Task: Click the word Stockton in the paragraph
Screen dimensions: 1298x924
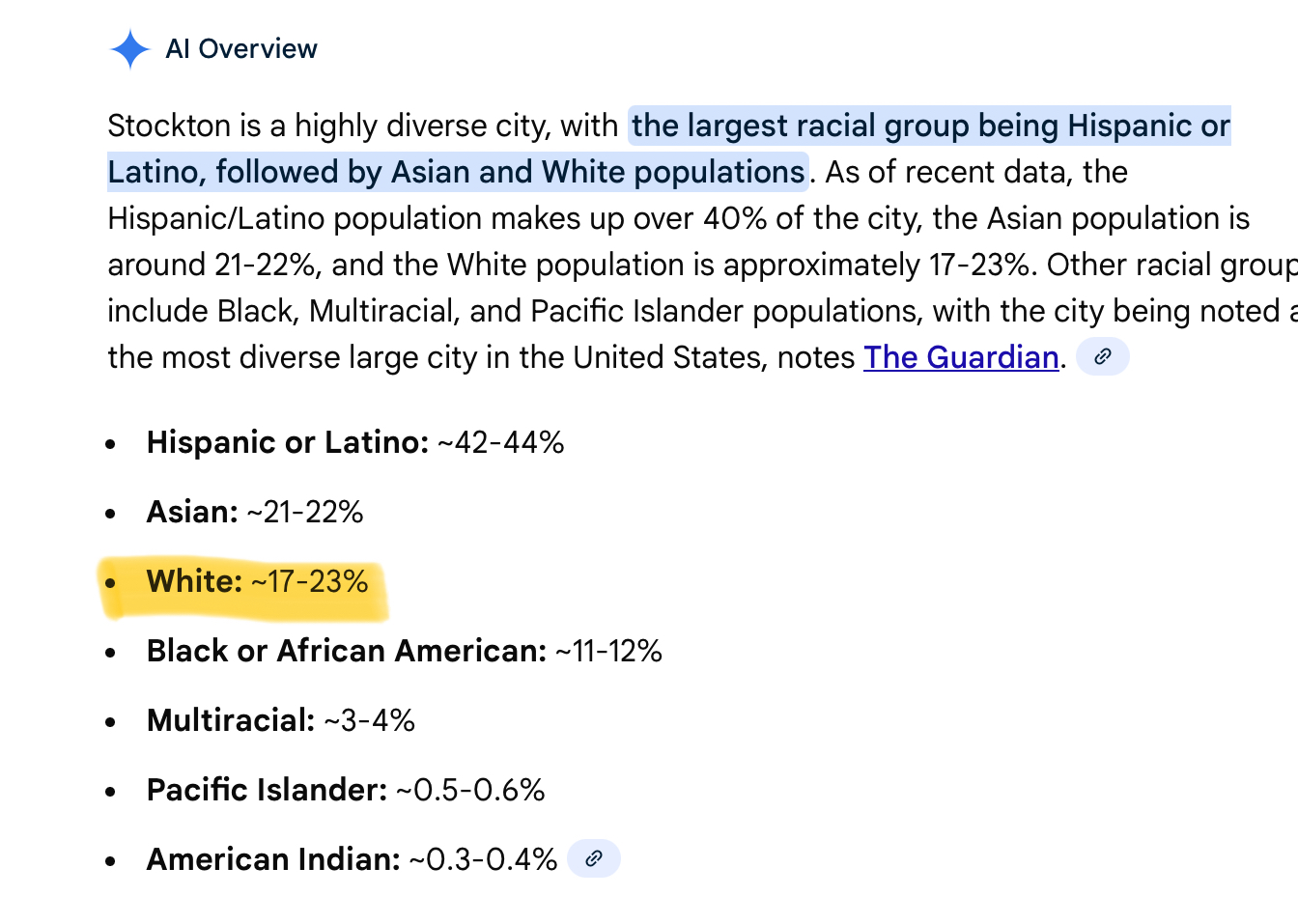Action: click(x=169, y=126)
